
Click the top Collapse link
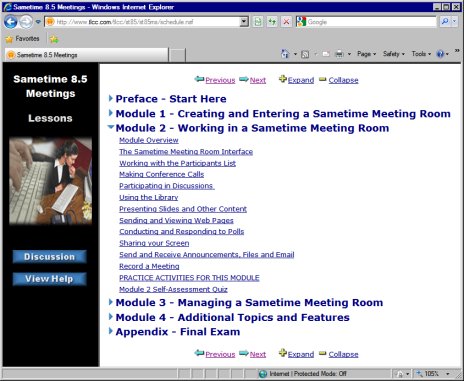pos(343,80)
